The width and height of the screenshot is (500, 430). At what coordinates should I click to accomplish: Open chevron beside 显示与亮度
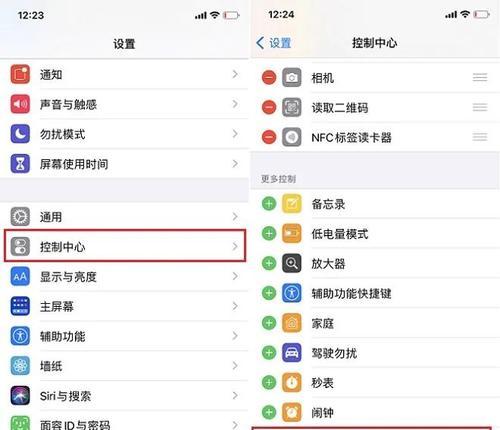(x=235, y=276)
